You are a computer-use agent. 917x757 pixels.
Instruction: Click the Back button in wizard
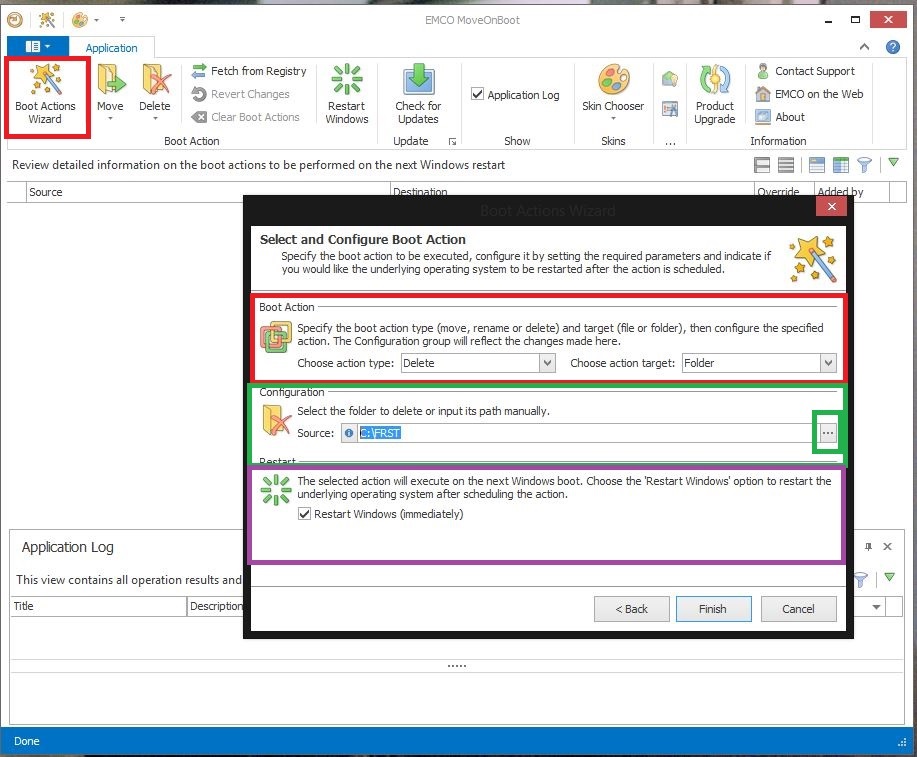[x=632, y=609]
